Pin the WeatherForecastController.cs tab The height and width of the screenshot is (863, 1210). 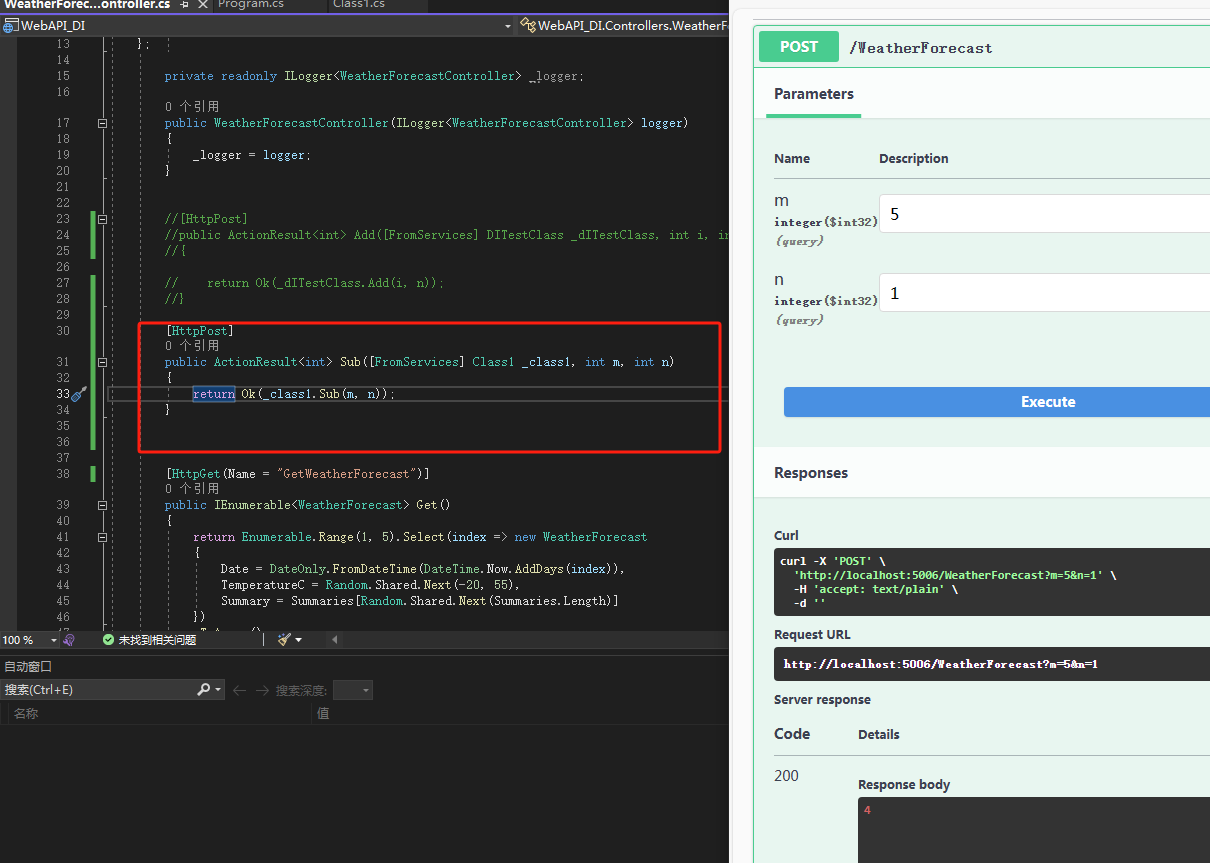184,5
